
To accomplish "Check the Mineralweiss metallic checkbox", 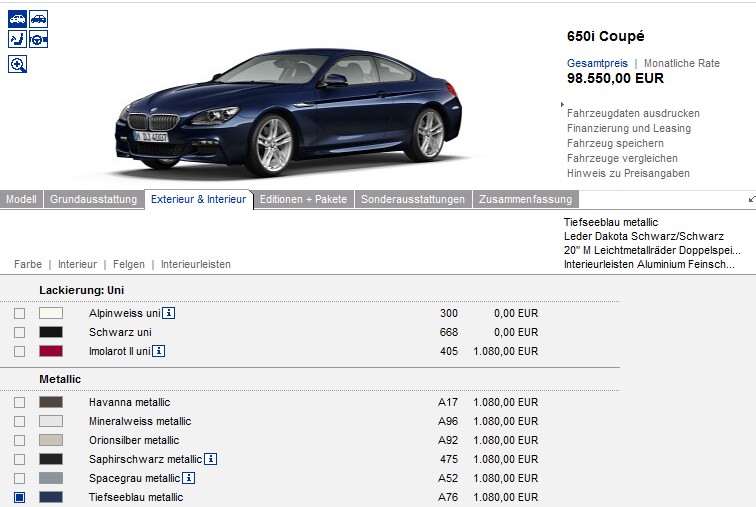I will tap(19, 421).
